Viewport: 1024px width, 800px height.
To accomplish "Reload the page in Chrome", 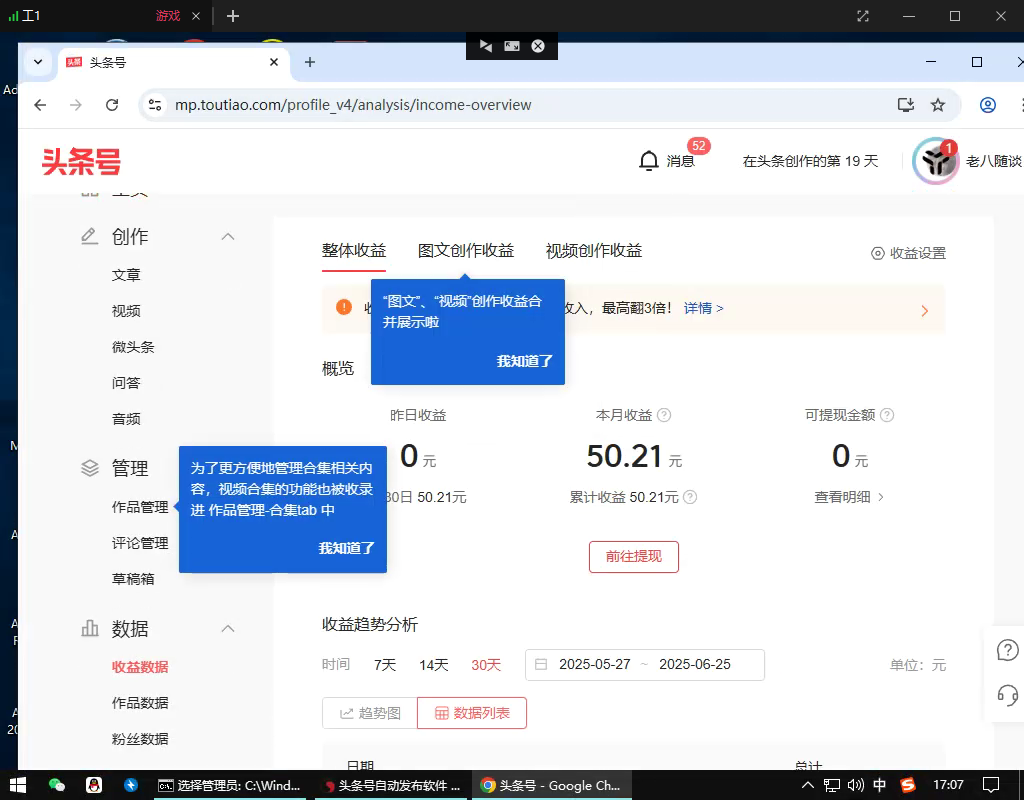I will tap(112, 105).
